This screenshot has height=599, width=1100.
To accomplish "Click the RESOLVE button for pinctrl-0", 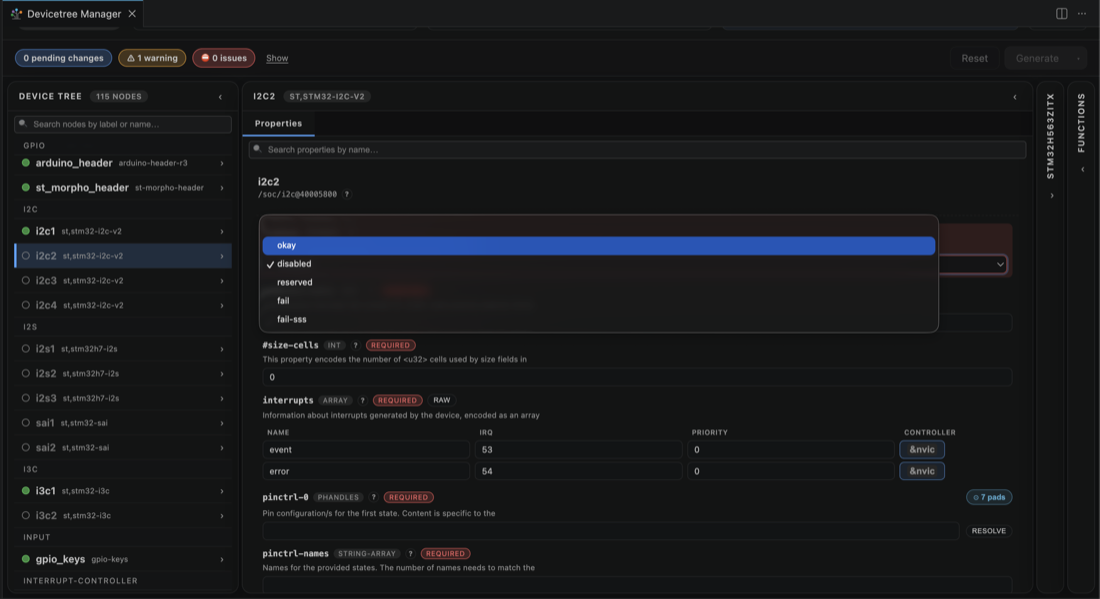I will tap(988, 531).
